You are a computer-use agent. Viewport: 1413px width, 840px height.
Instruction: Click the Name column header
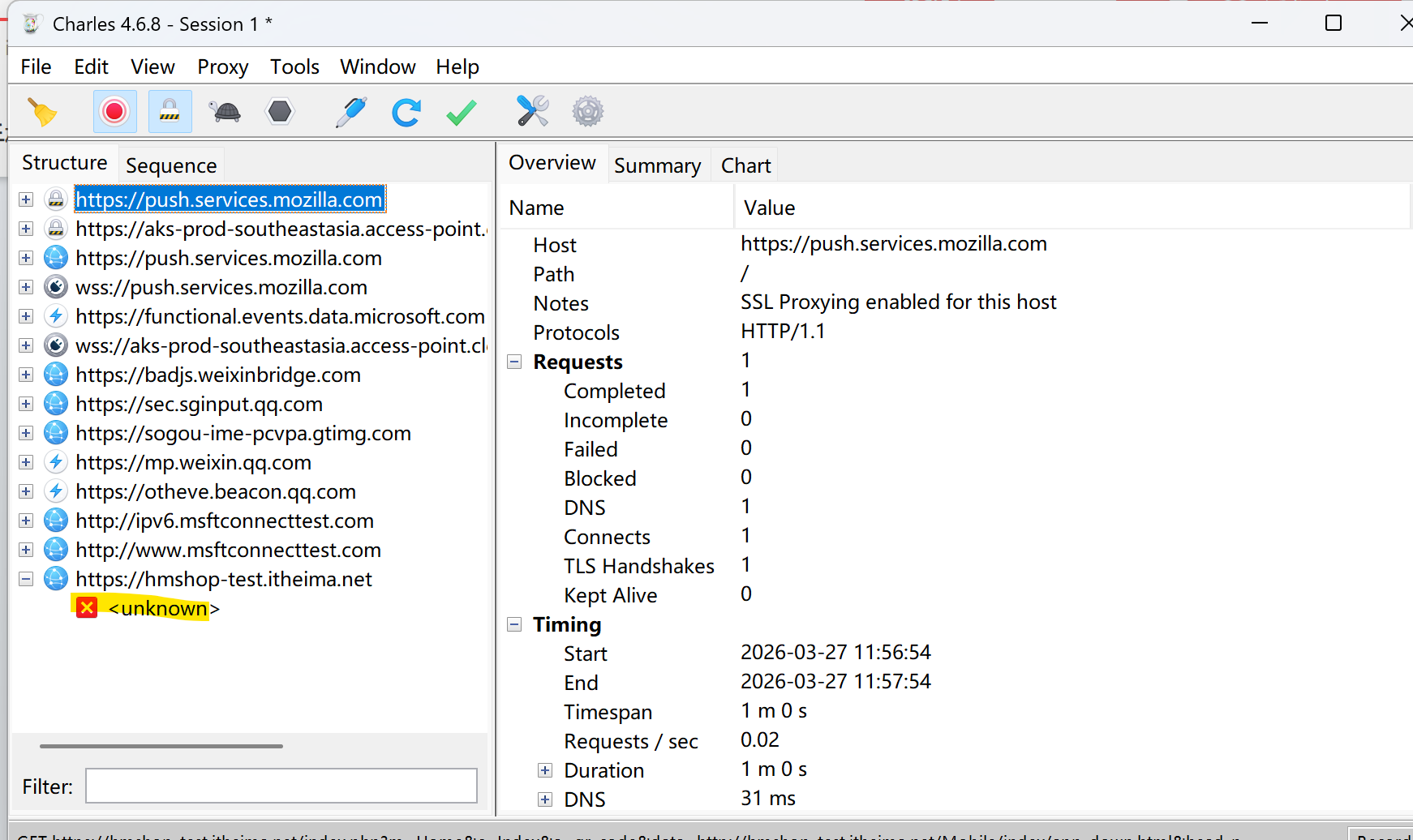point(616,208)
